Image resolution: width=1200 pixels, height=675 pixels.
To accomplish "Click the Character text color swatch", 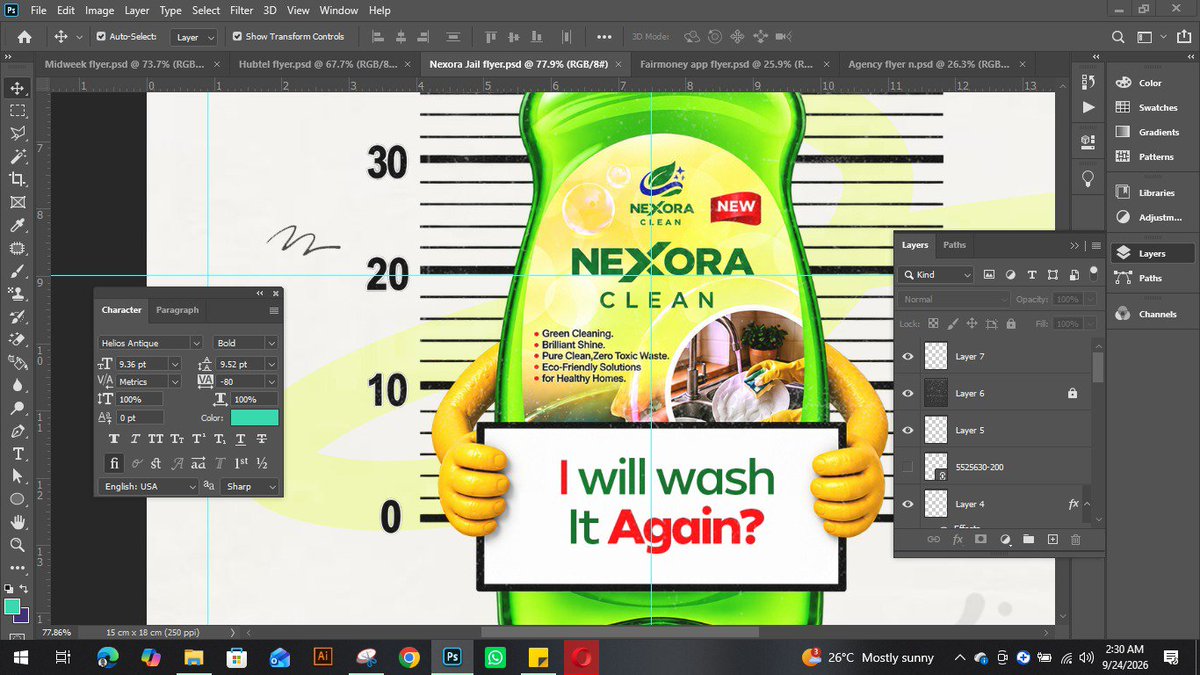I will click(x=255, y=418).
